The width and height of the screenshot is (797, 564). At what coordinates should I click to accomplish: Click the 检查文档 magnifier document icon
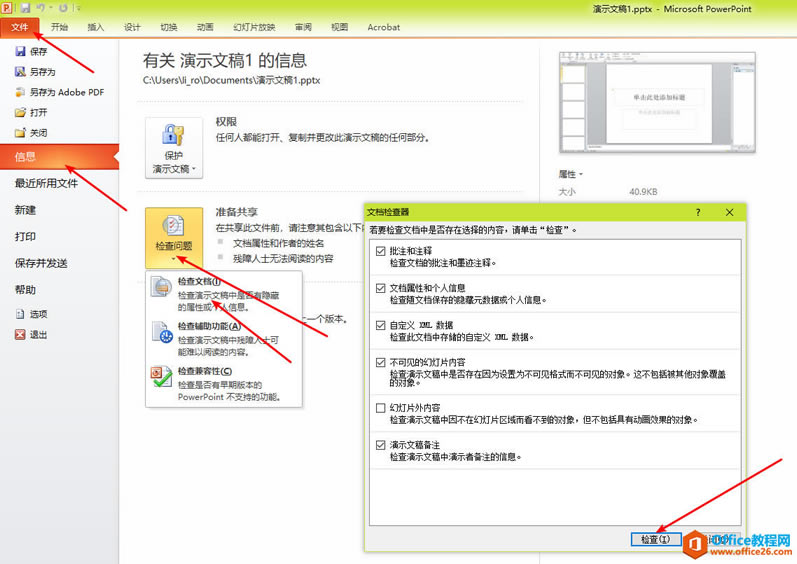coord(162,288)
